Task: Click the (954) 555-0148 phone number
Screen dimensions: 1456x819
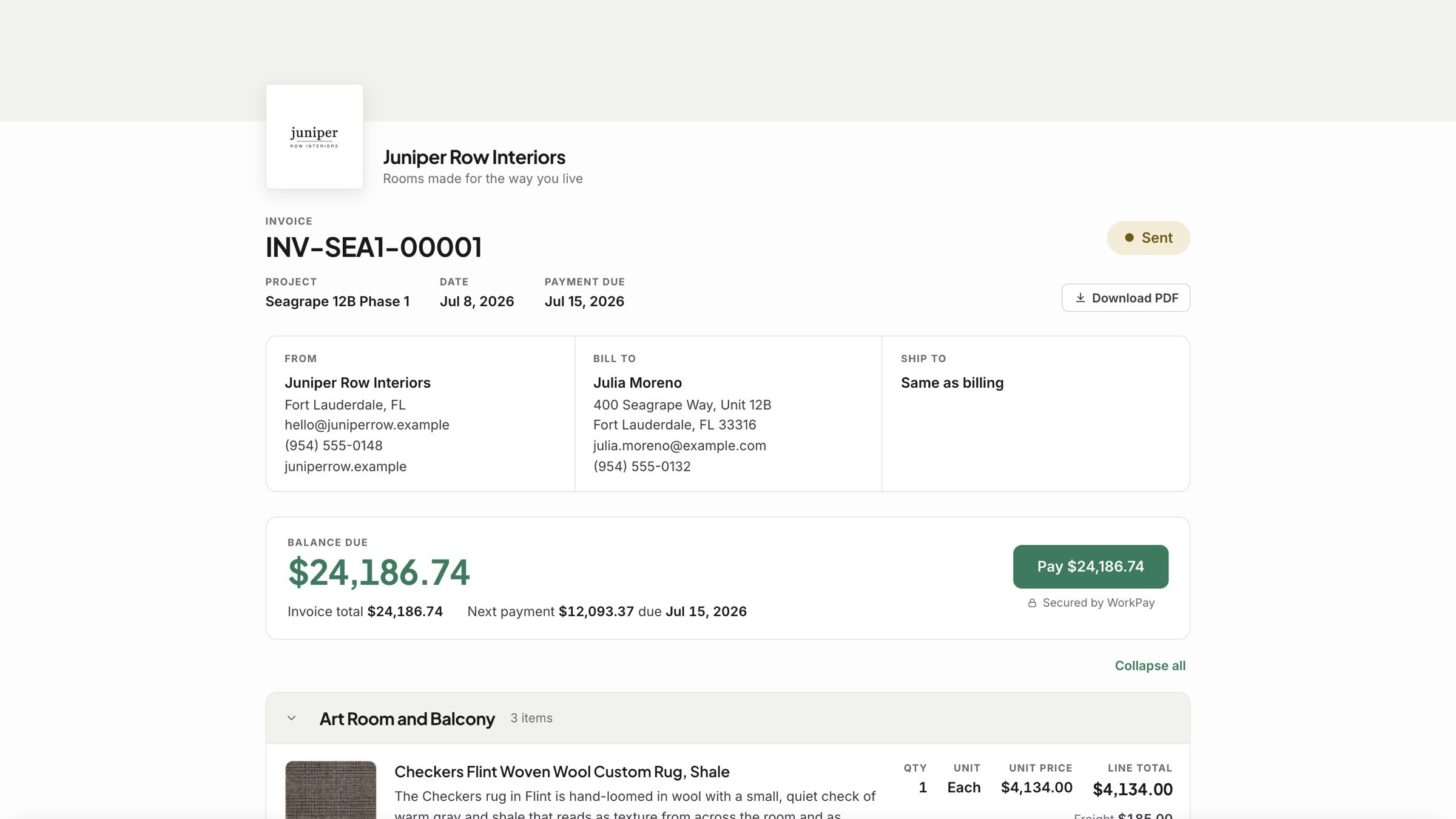Action: (334, 446)
